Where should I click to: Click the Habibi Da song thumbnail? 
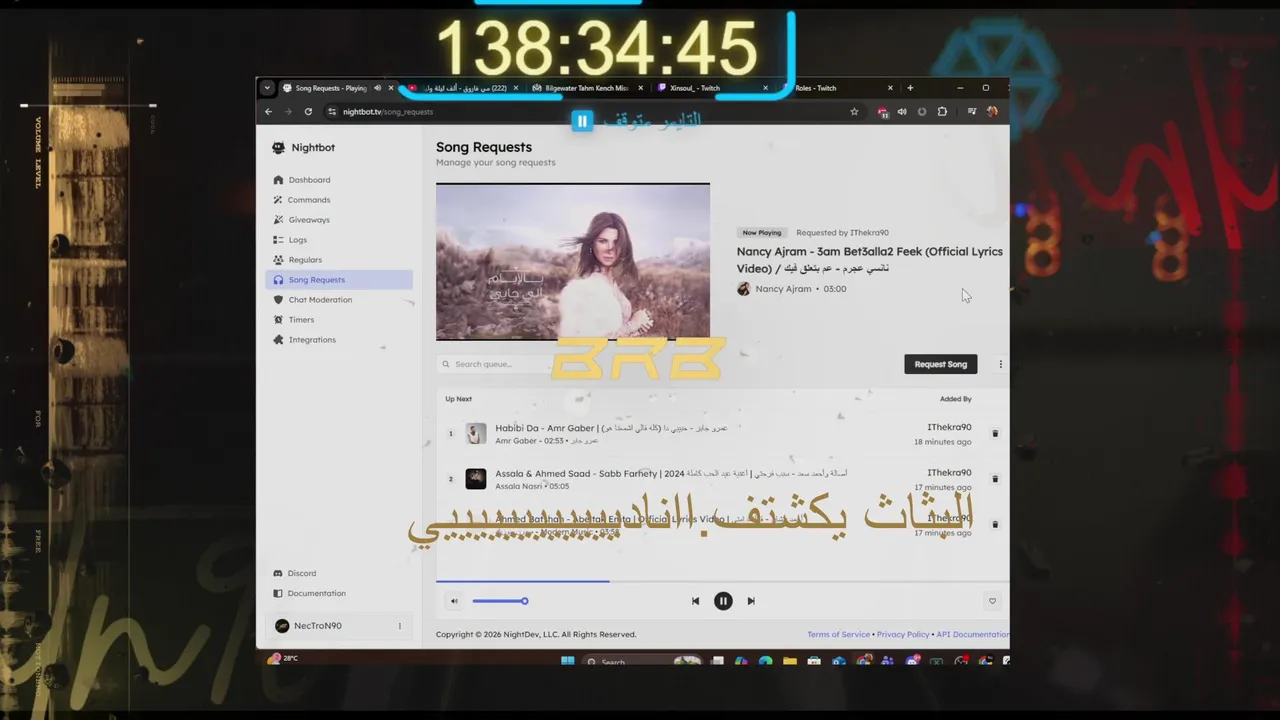pyautogui.click(x=476, y=434)
